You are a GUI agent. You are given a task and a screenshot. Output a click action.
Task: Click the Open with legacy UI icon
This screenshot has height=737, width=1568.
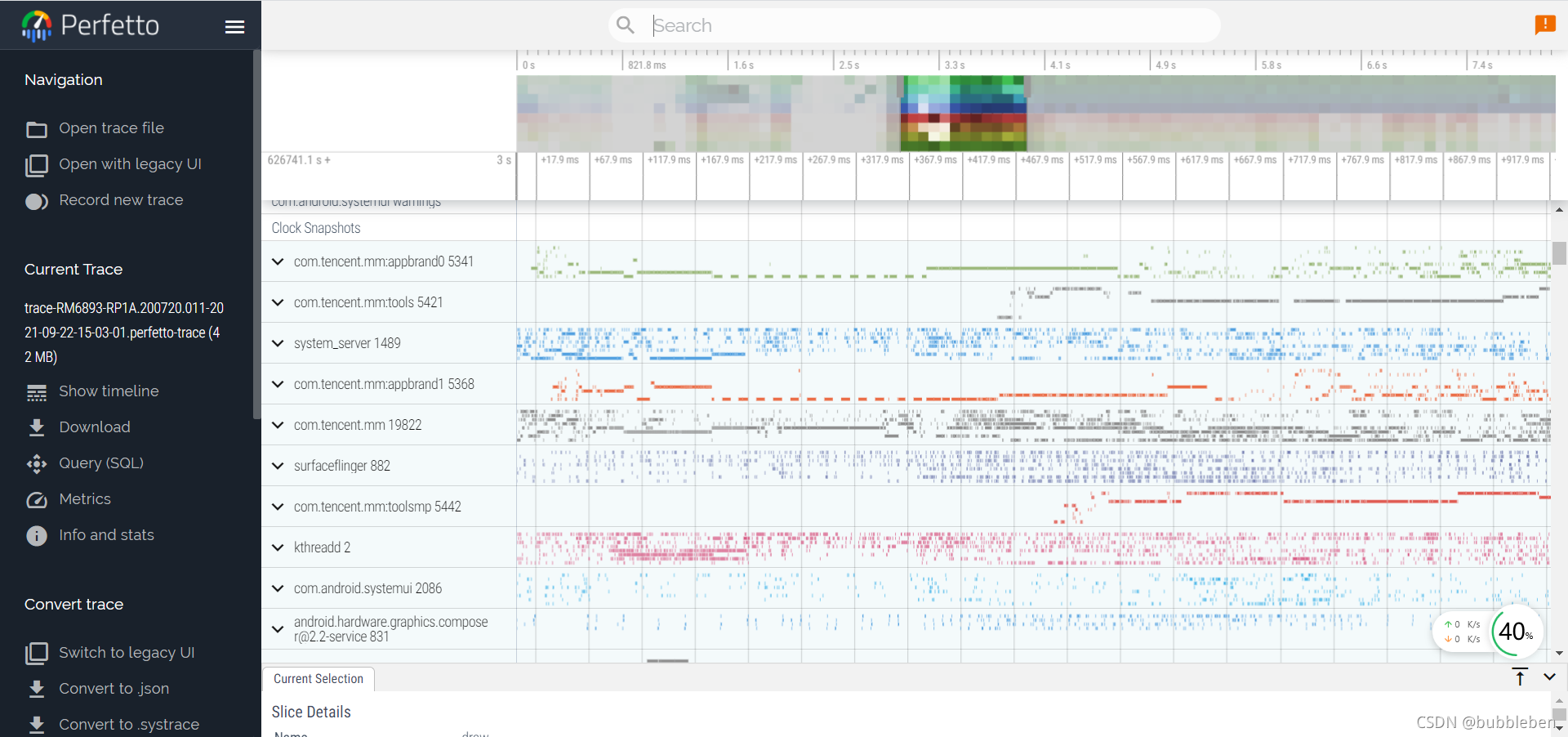click(37, 165)
